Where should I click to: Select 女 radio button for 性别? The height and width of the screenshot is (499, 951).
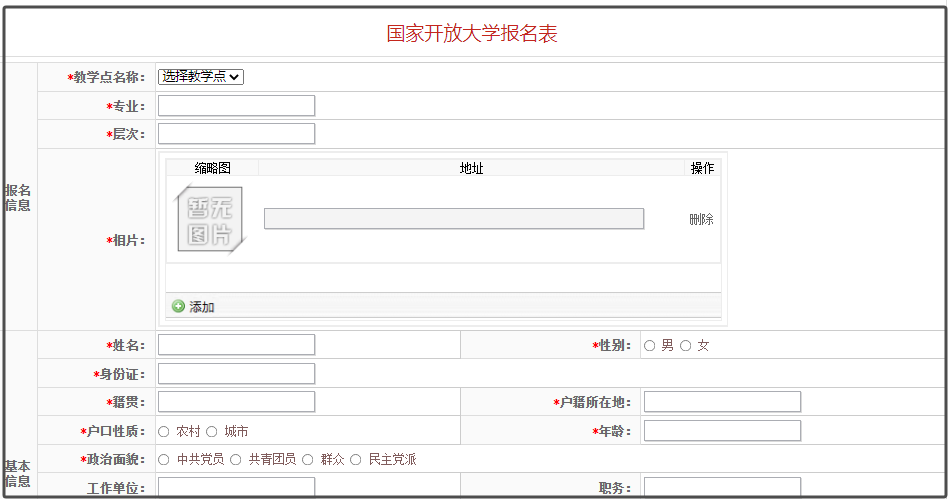point(685,346)
